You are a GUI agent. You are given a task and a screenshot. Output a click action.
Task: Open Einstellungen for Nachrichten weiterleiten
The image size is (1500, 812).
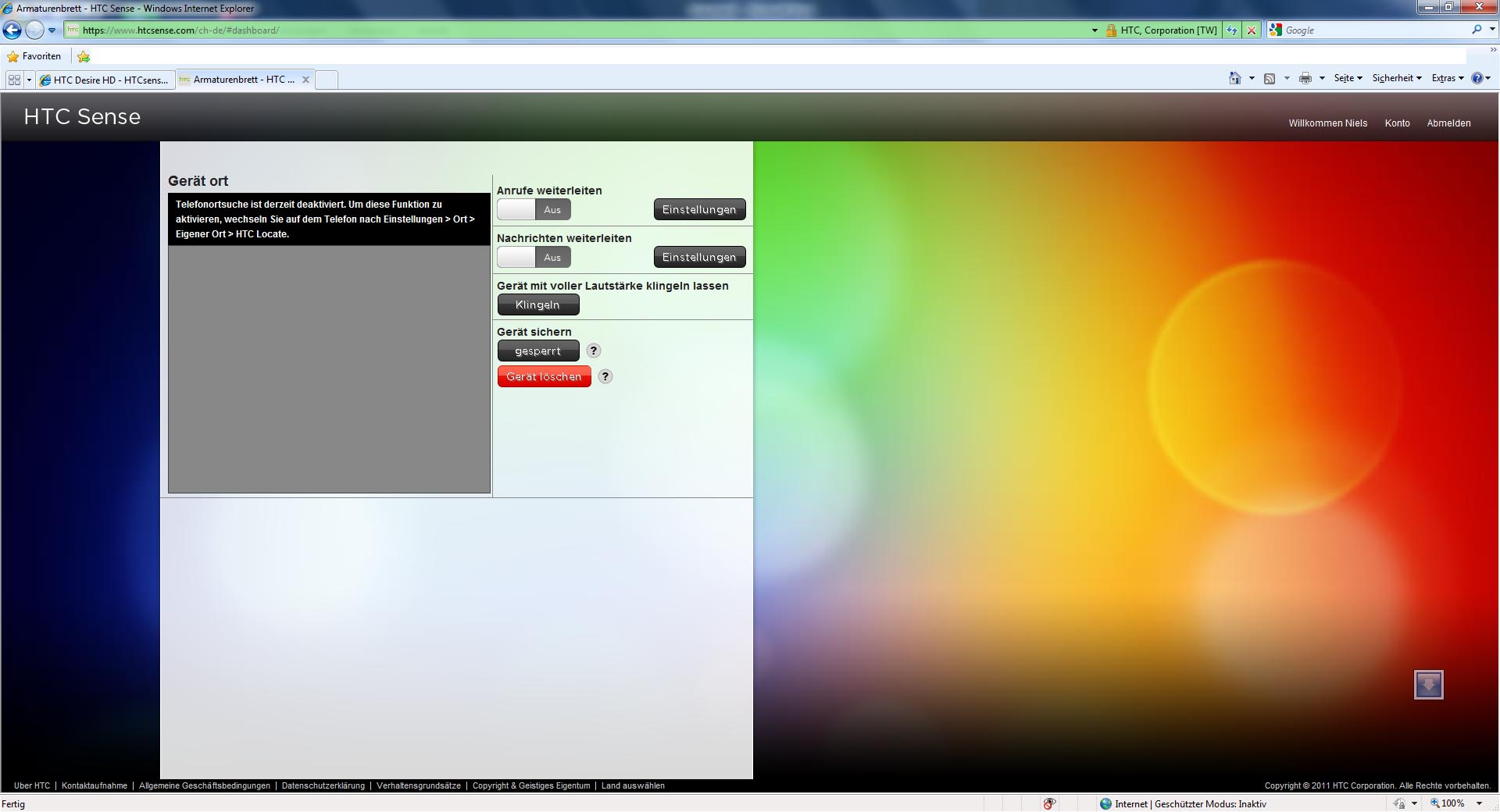699,258
